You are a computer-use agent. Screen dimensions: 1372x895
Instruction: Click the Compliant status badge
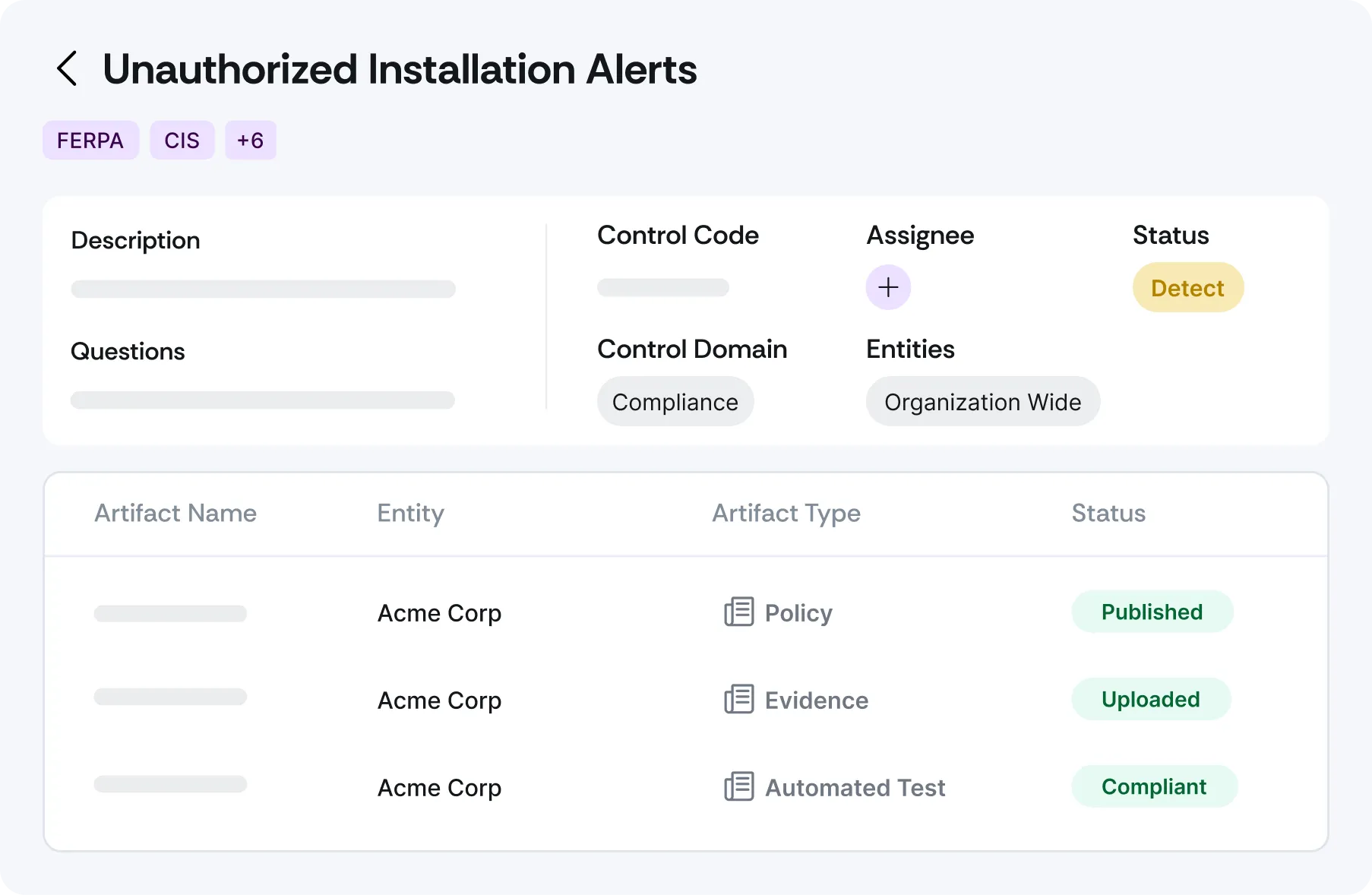tap(1153, 787)
